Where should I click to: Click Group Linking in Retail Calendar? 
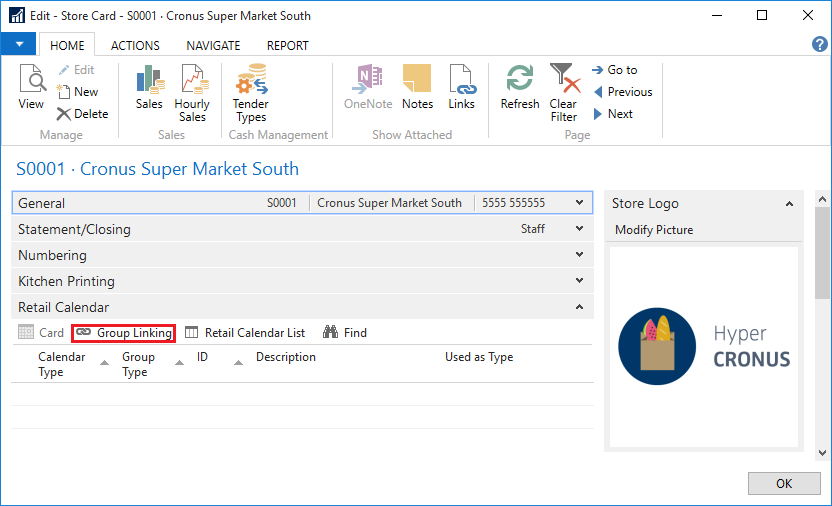(x=124, y=333)
